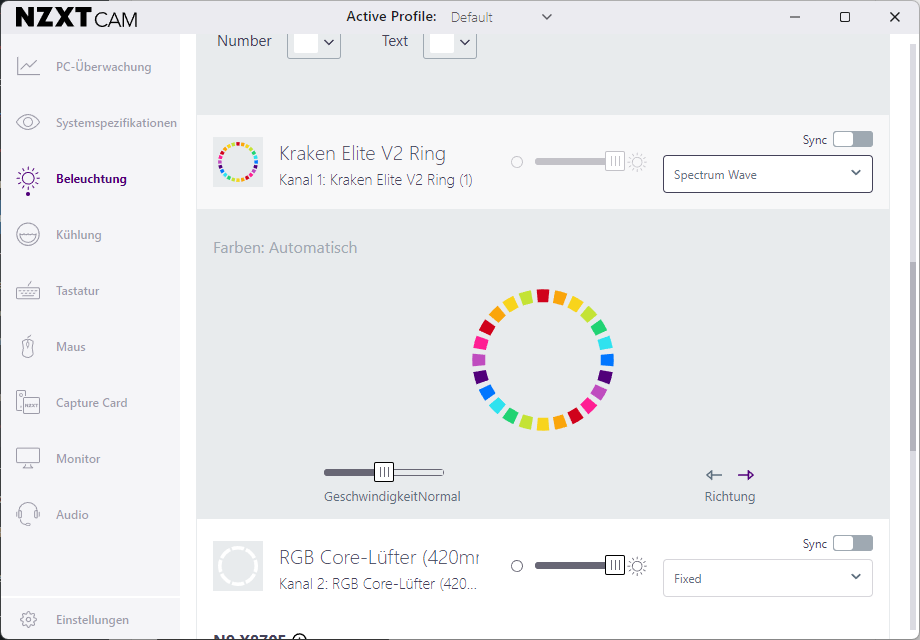Click the Kraken ring brightness off radio
920x640 pixels.
click(x=517, y=162)
